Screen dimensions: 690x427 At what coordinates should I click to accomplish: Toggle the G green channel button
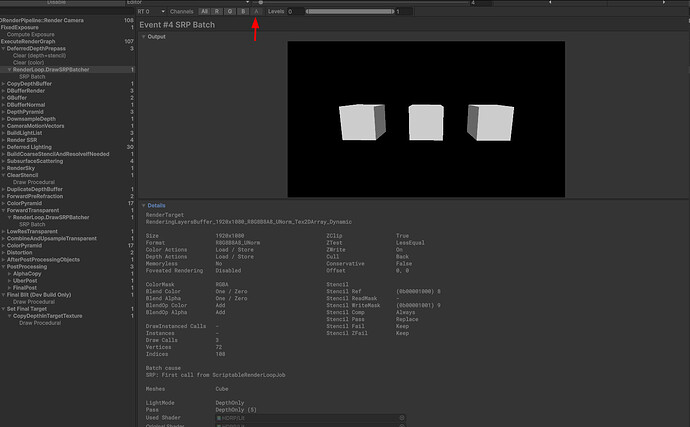pyautogui.click(x=232, y=11)
